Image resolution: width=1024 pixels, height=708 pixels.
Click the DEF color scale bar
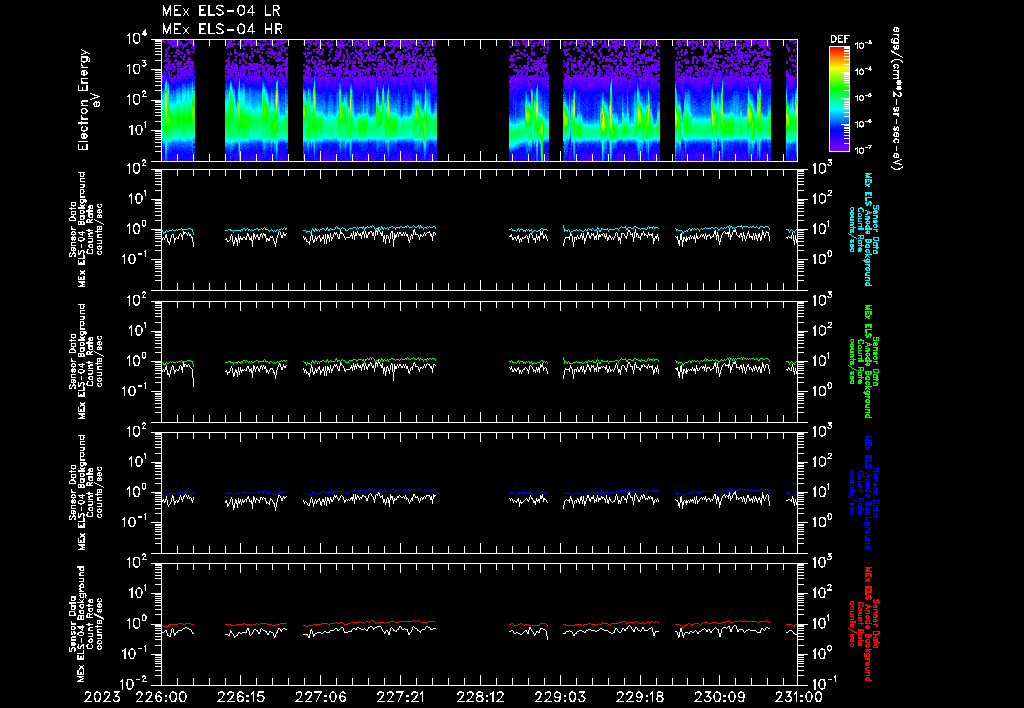point(840,98)
